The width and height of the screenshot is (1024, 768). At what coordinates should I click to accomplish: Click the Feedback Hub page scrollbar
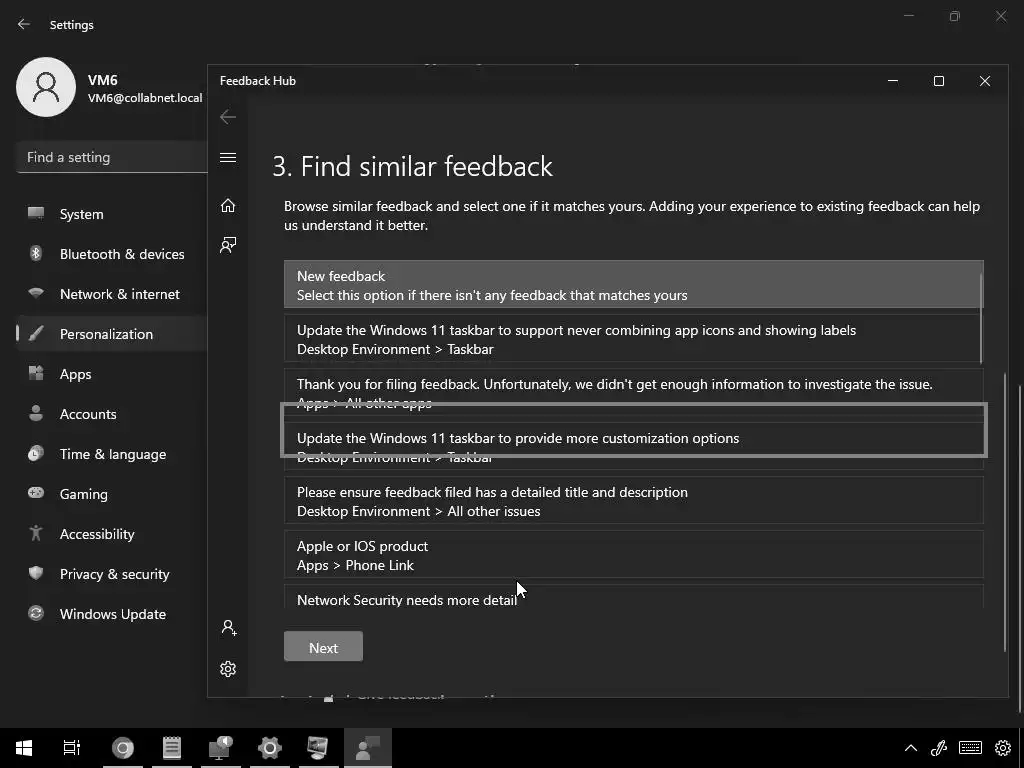point(1005,511)
